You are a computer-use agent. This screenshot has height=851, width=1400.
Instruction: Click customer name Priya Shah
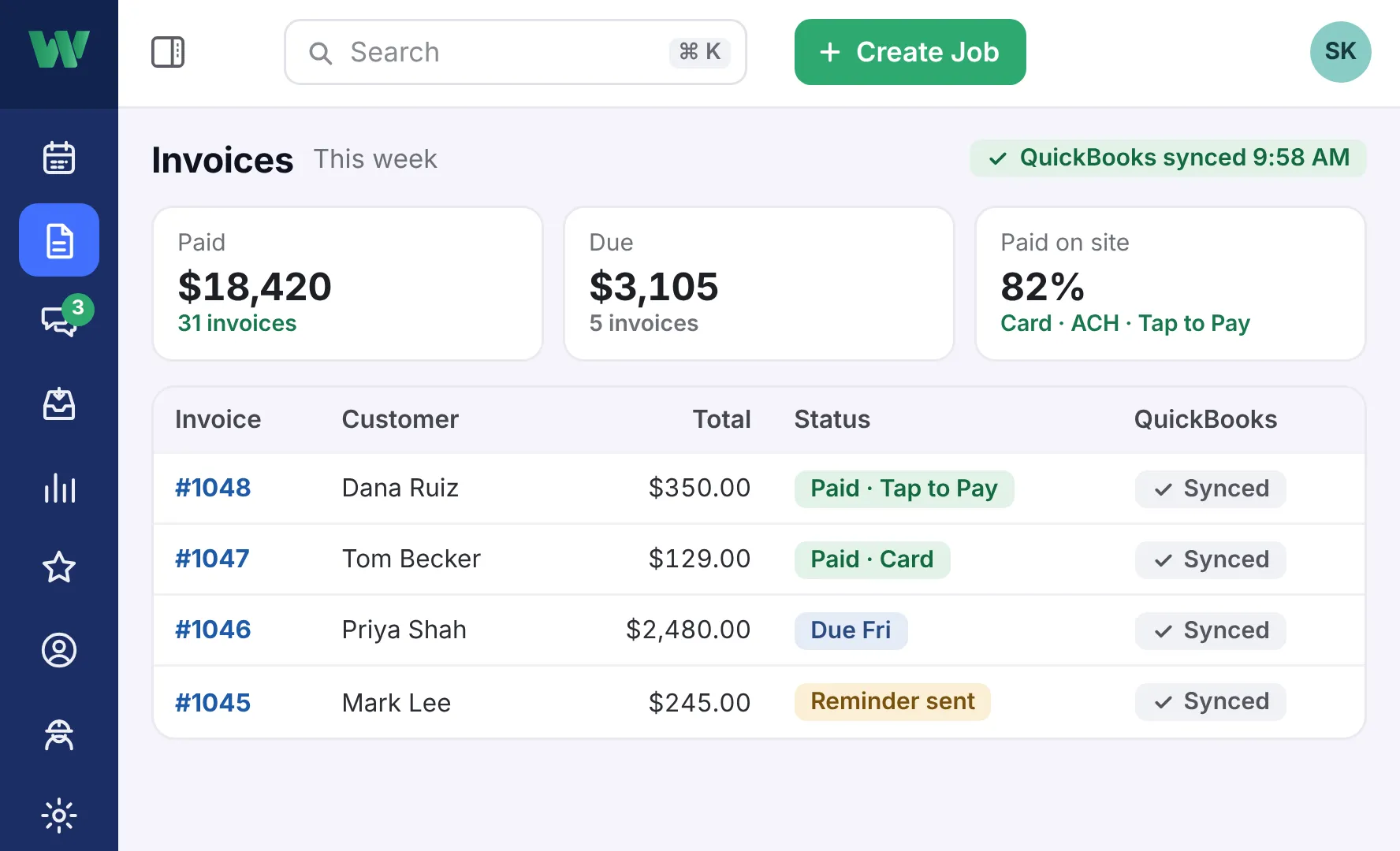tap(404, 630)
